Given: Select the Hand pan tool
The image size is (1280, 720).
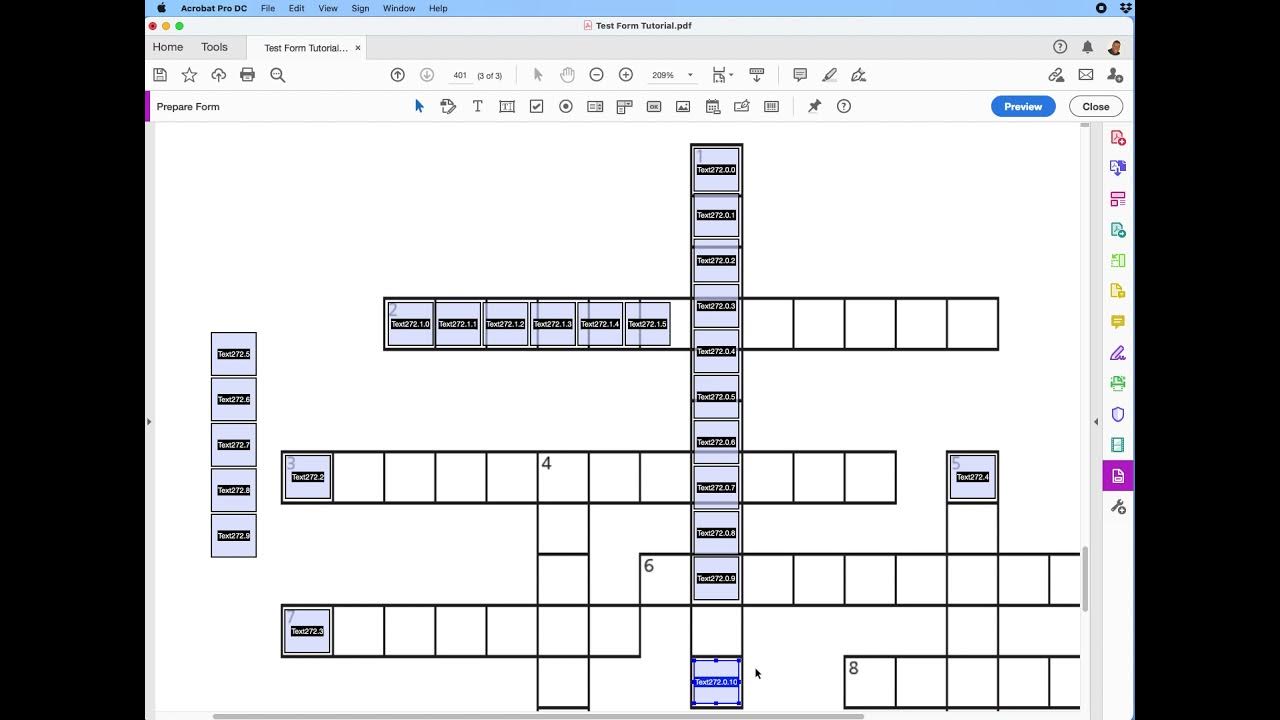Looking at the screenshot, I should 567,75.
